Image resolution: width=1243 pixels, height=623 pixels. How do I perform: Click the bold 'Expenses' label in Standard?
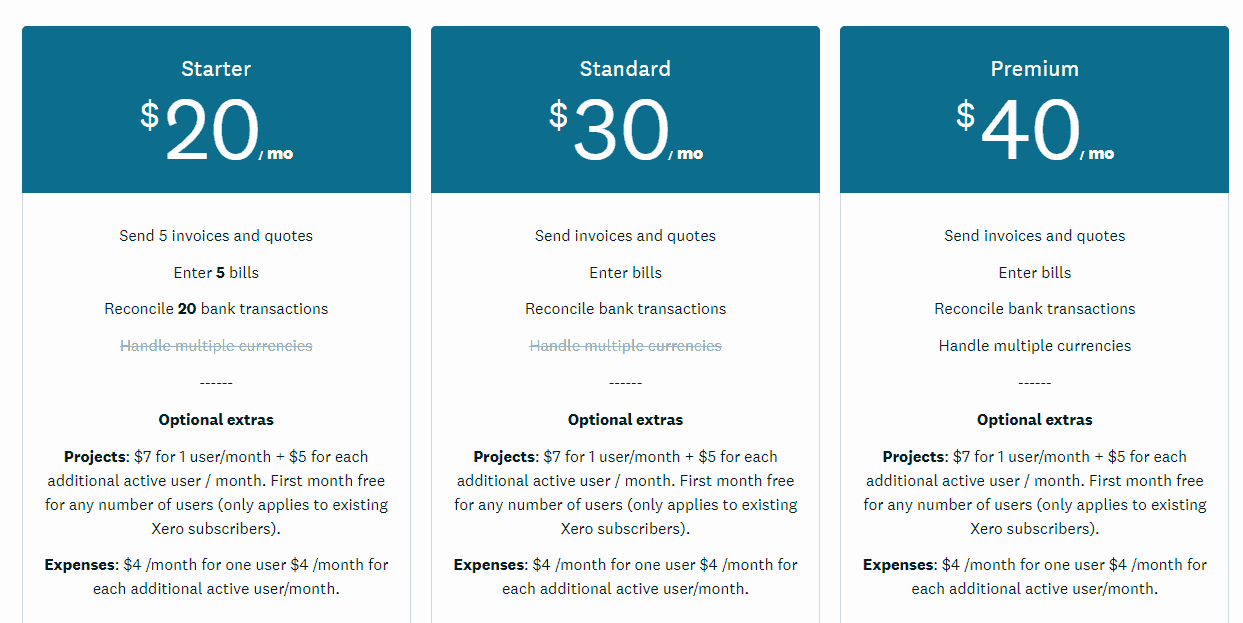pyautogui.click(x=489, y=565)
